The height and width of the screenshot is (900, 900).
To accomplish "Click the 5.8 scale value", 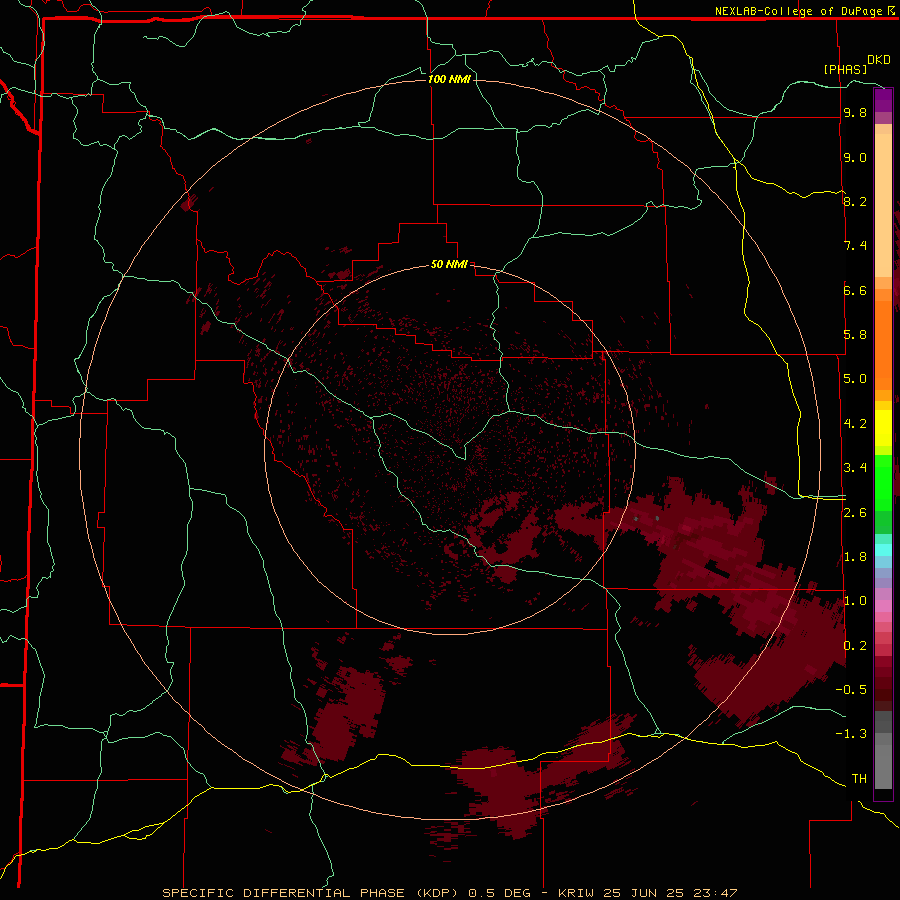I will [x=855, y=335].
